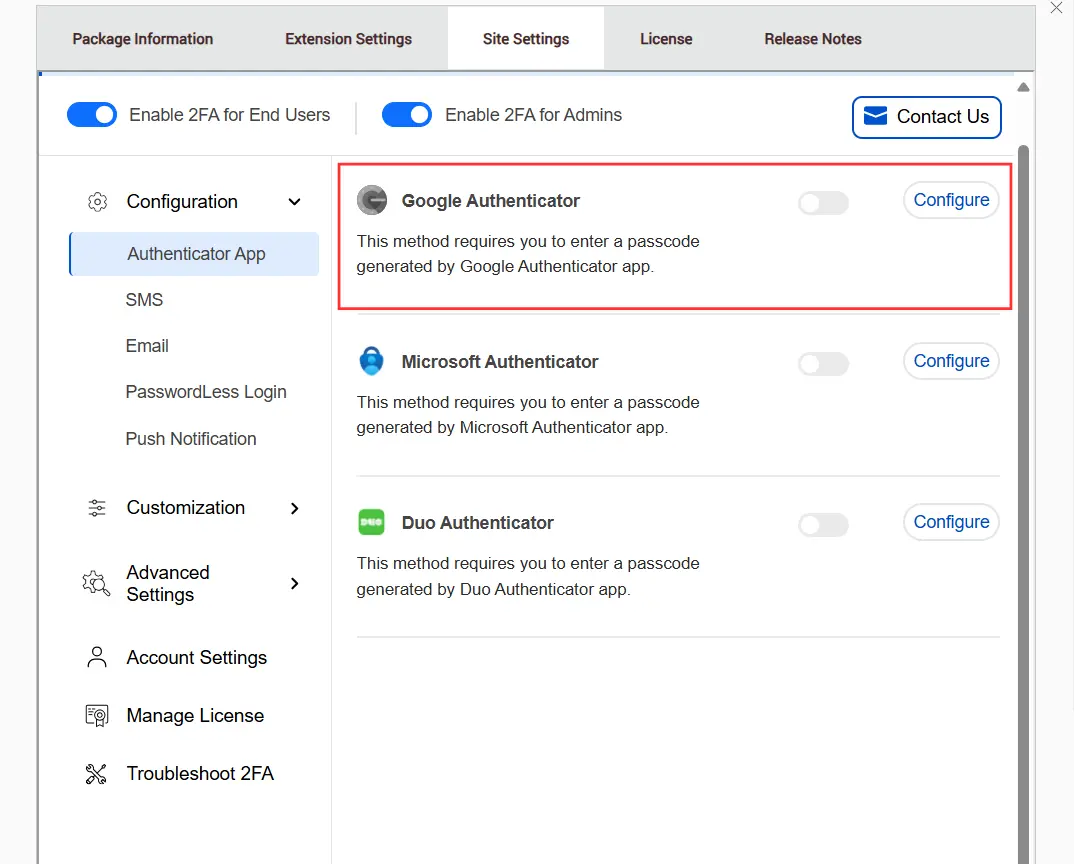Select PasswordLess Login in the sidebar
This screenshot has width=1074, height=864.
206,392
